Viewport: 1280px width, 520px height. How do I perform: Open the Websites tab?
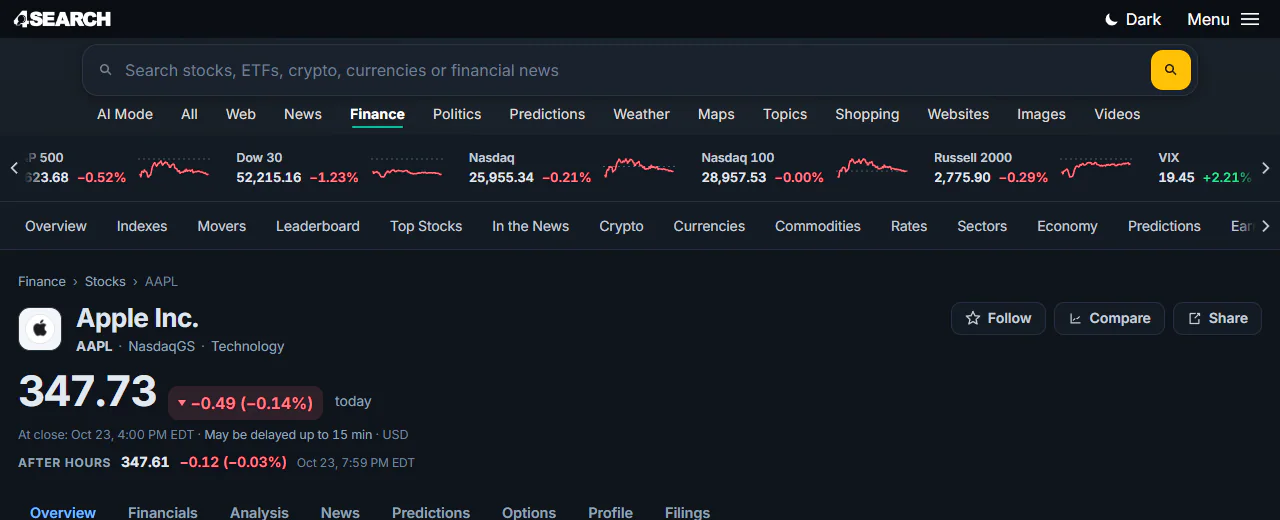958,114
